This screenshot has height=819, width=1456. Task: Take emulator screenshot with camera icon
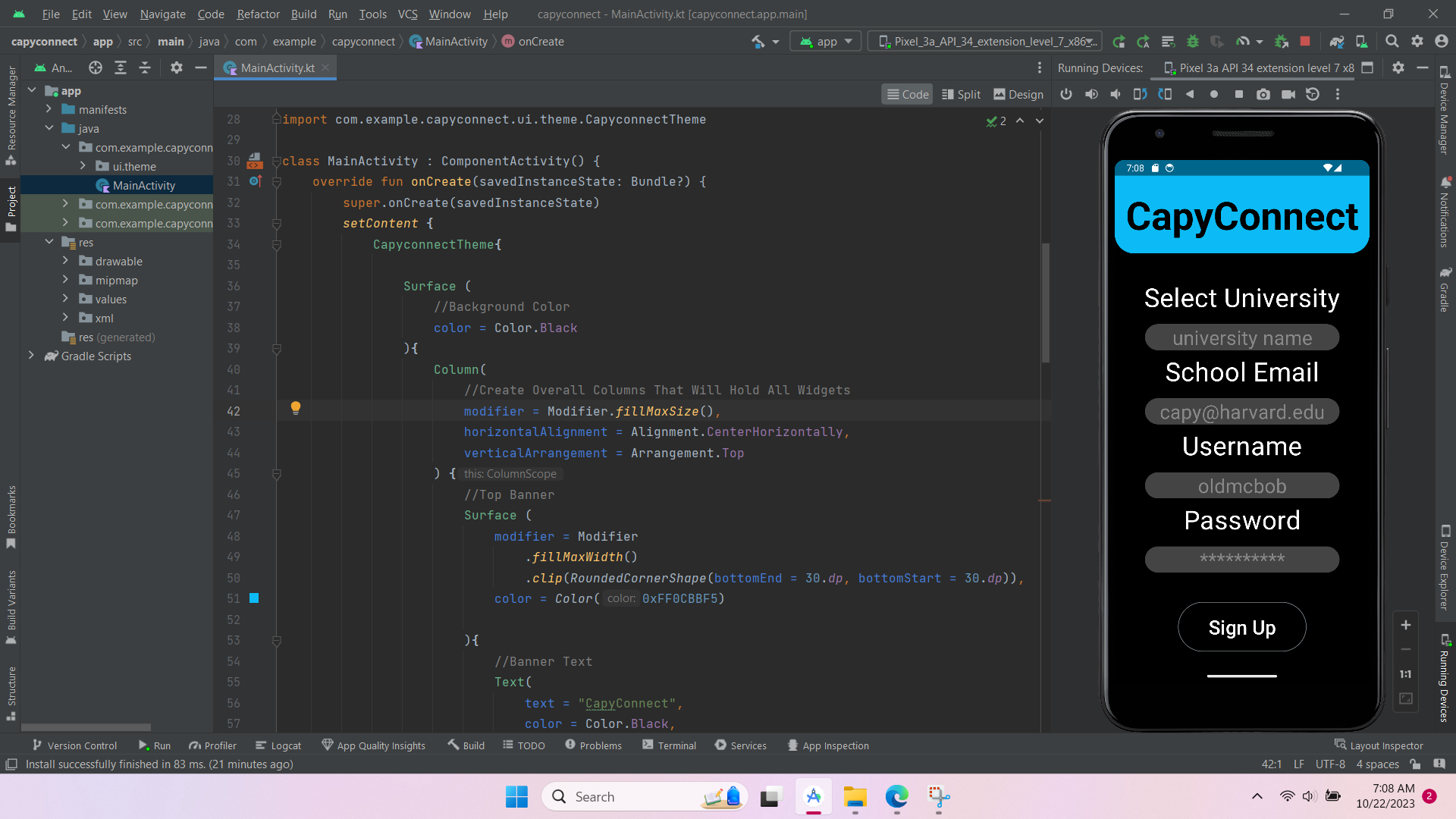pyautogui.click(x=1263, y=95)
